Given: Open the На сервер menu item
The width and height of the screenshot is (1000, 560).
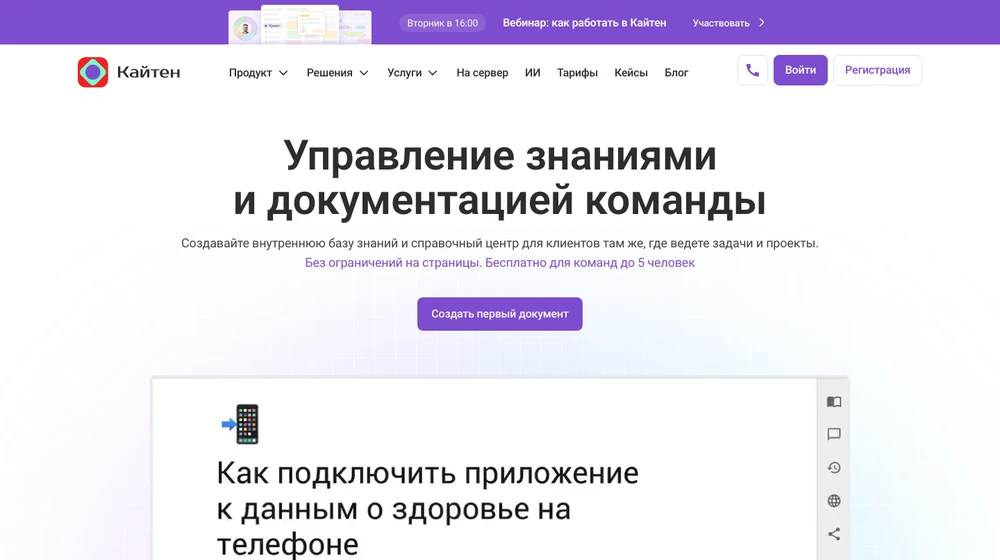Looking at the screenshot, I should coord(482,73).
